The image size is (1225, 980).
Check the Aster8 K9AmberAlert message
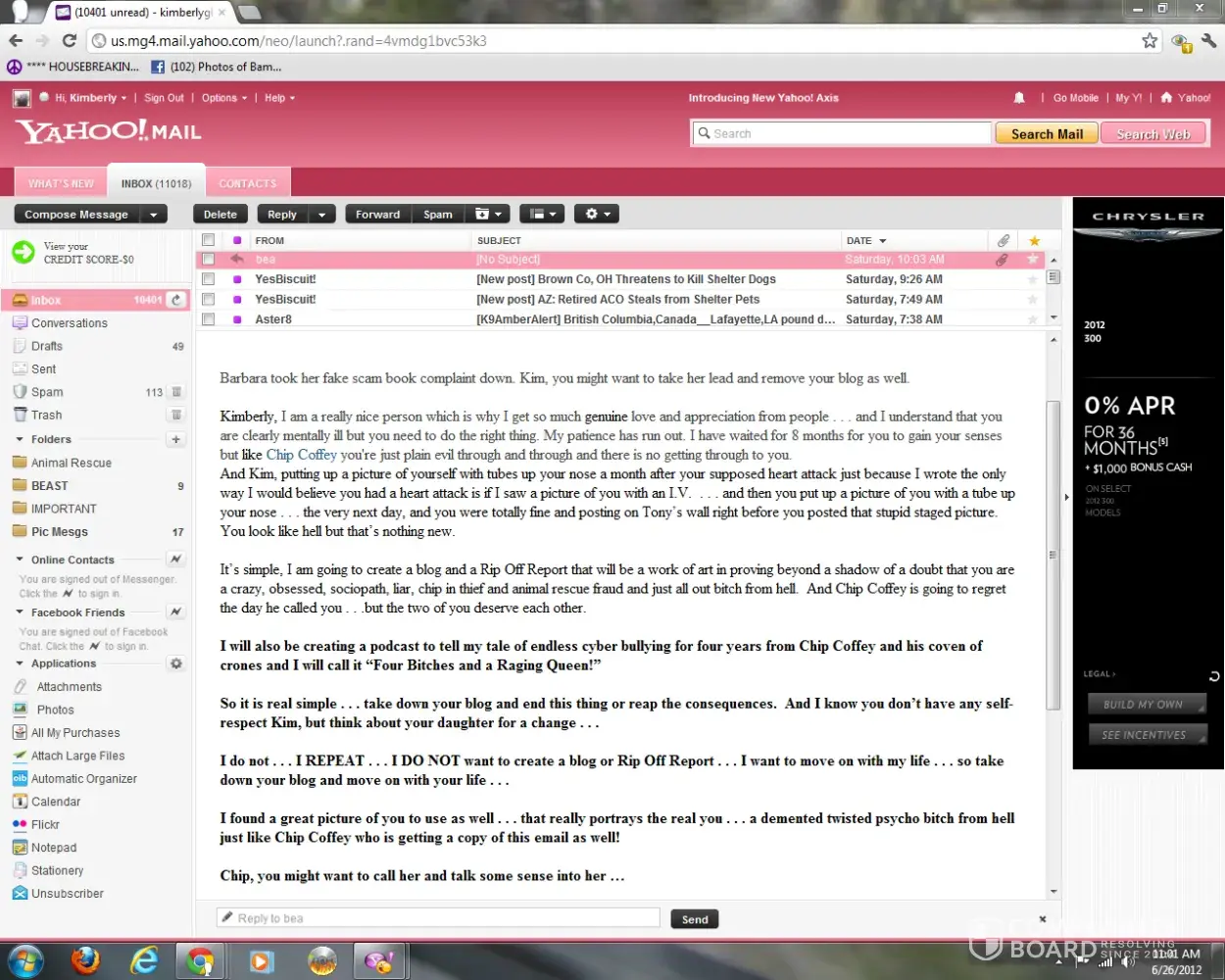[209, 319]
